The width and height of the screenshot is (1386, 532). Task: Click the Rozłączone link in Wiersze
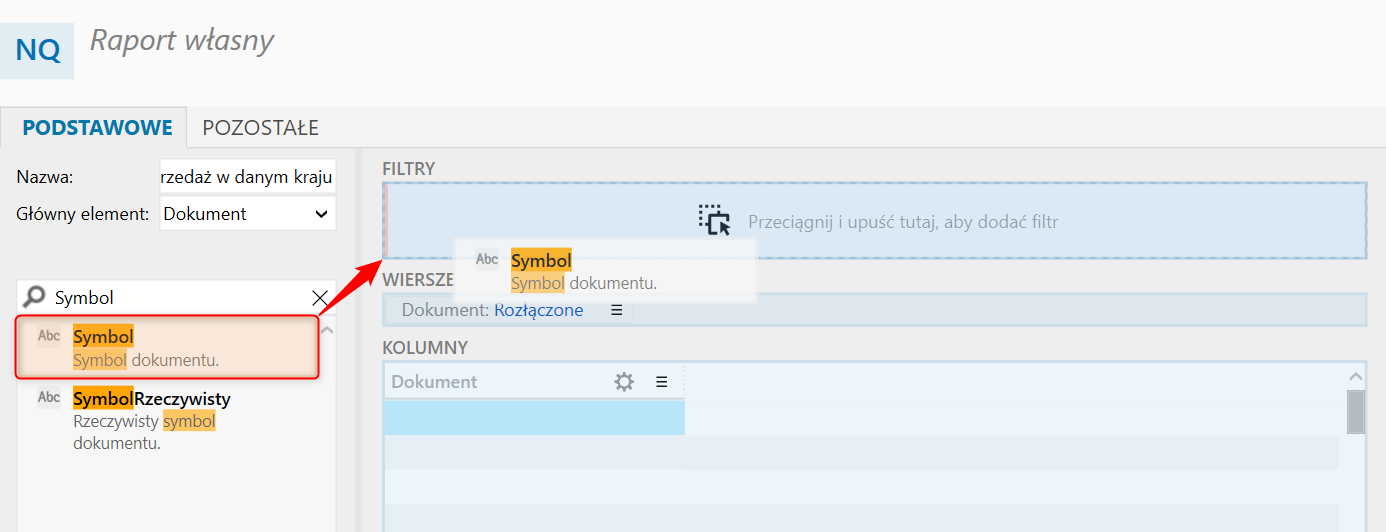pos(538,310)
